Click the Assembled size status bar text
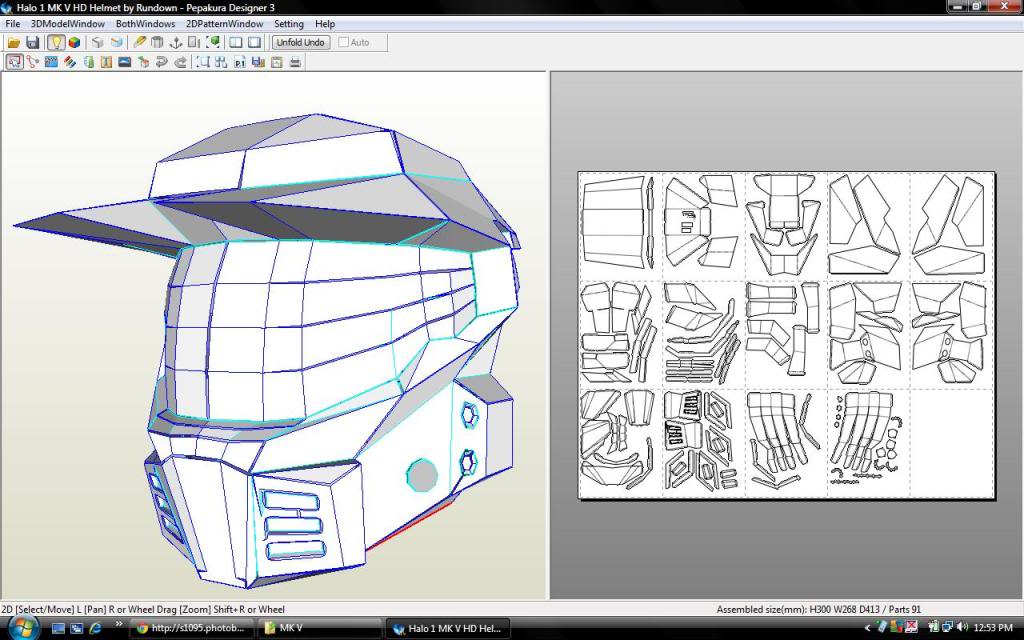Image resolution: width=1024 pixels, height=640 pixels. coord(818,609)
